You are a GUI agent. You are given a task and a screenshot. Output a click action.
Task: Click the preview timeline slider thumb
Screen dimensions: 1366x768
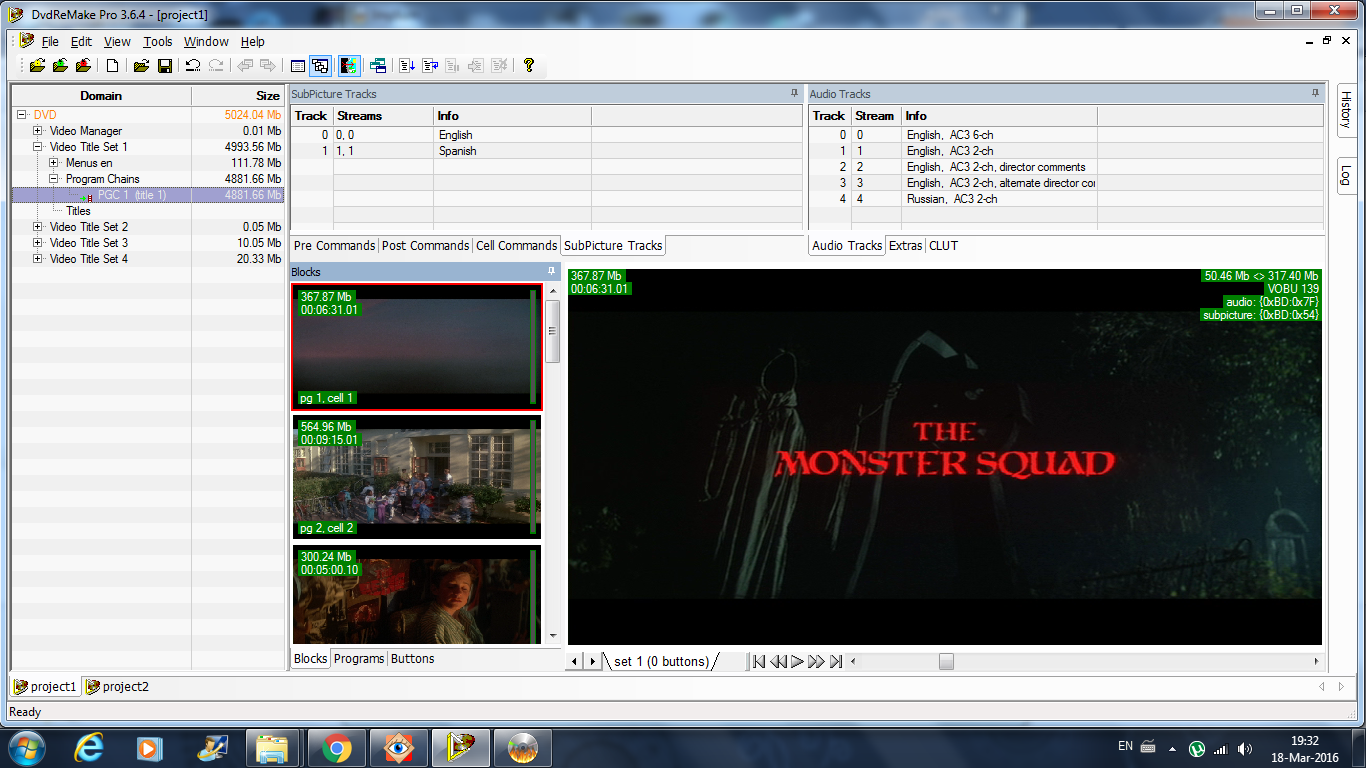pos(946,661)
